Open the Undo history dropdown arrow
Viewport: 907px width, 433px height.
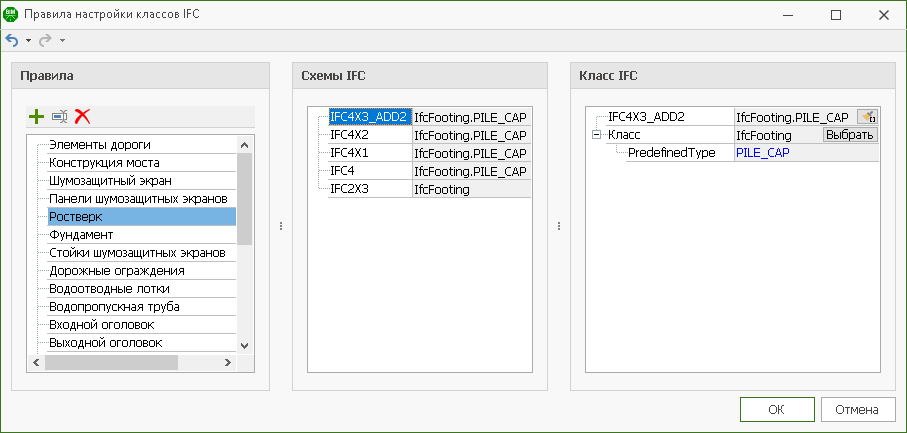[x=28, y=40]
